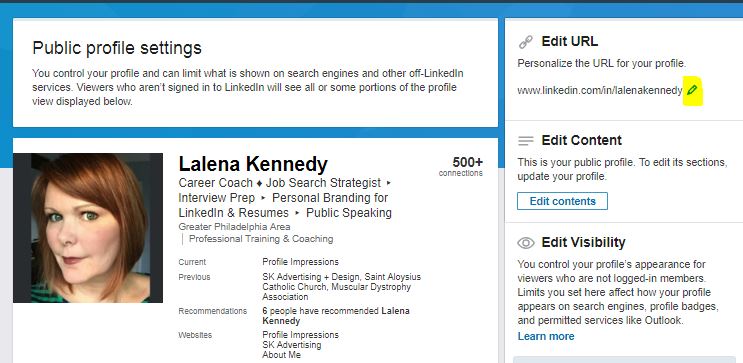Click the chain link icon beside Edit URL

coord(526,42)
